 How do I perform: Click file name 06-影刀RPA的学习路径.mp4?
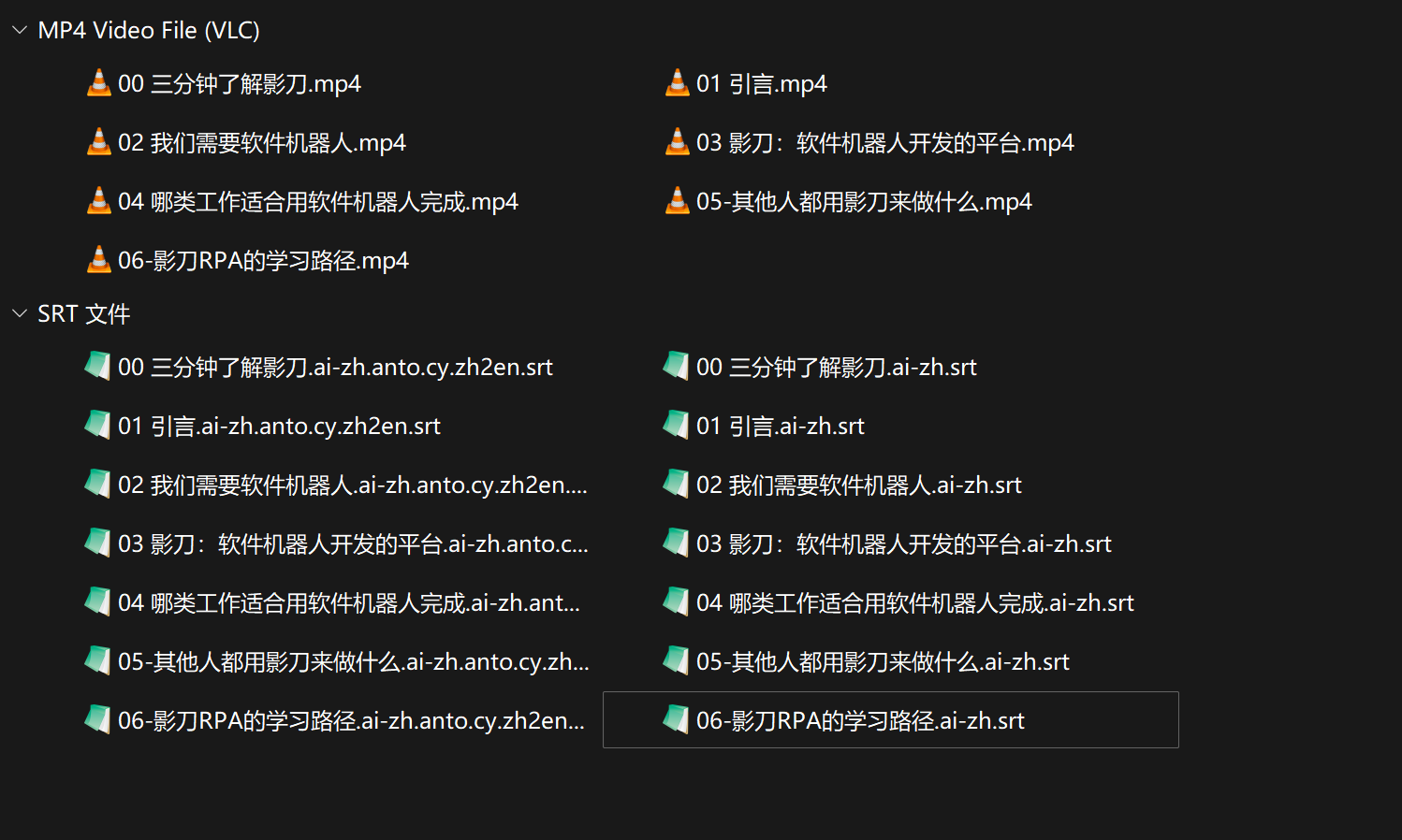[263, 260]
